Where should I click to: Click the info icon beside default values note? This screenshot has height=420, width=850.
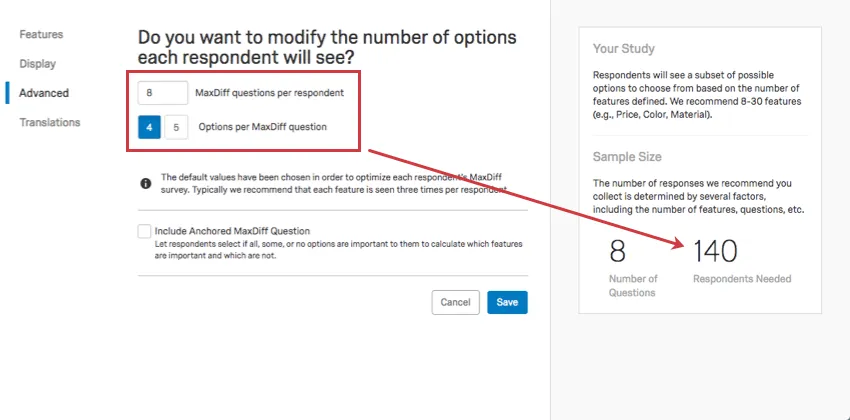tap(146, 183)
